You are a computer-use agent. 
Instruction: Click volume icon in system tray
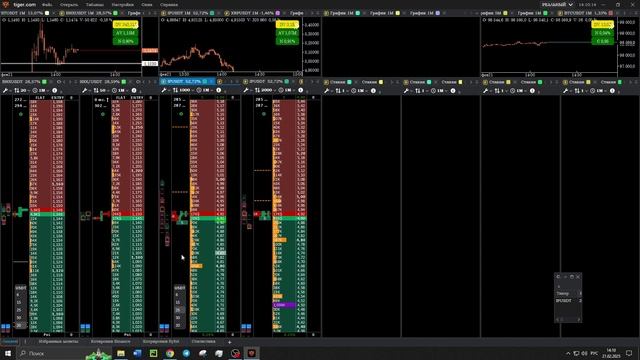(x=584, y=353)
